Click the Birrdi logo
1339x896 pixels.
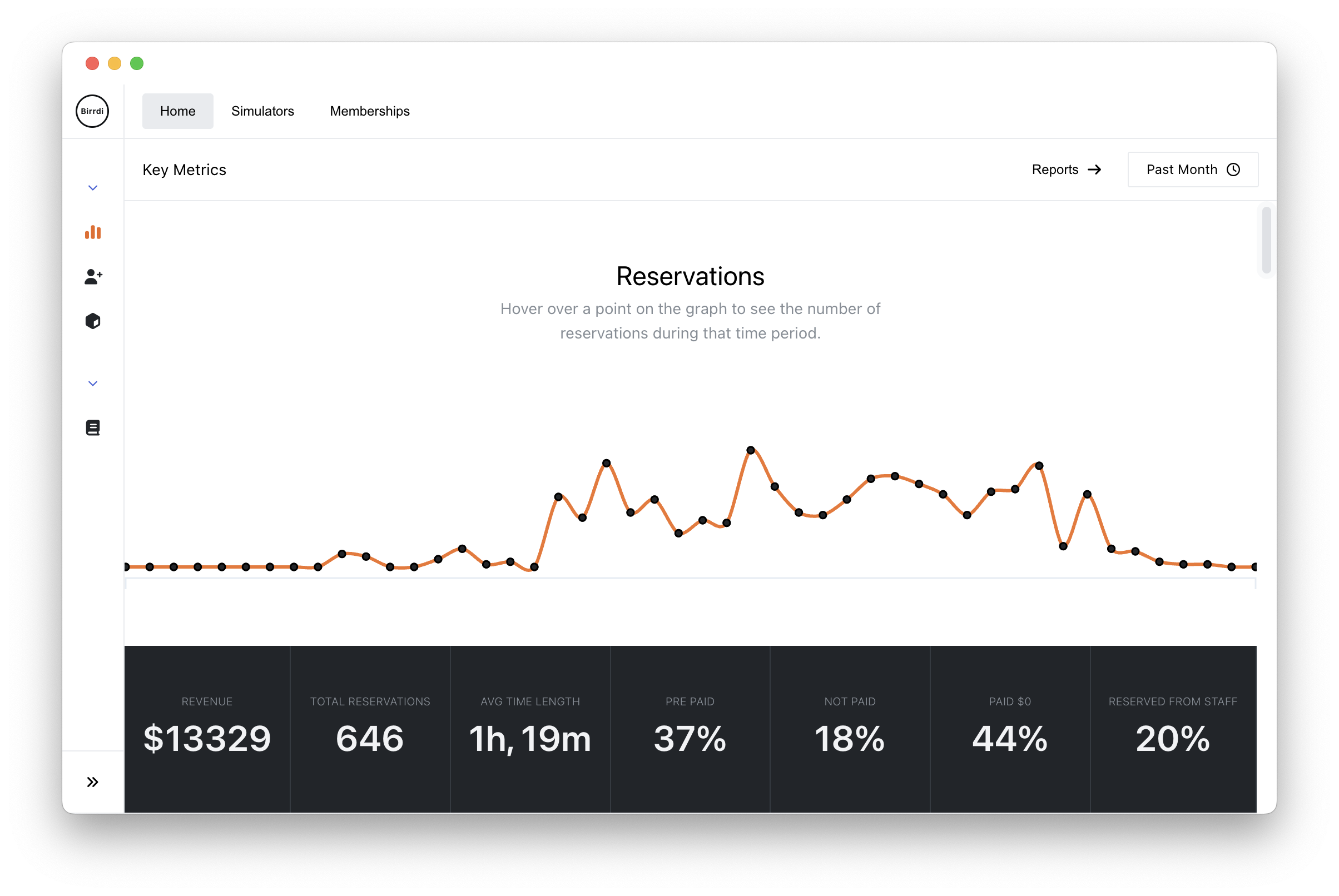click(x=92, y=111)
